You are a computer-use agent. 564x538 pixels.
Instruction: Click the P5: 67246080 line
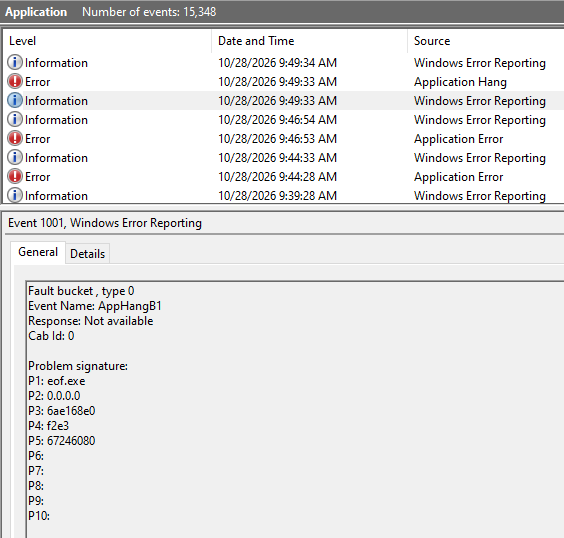[62, 441]
